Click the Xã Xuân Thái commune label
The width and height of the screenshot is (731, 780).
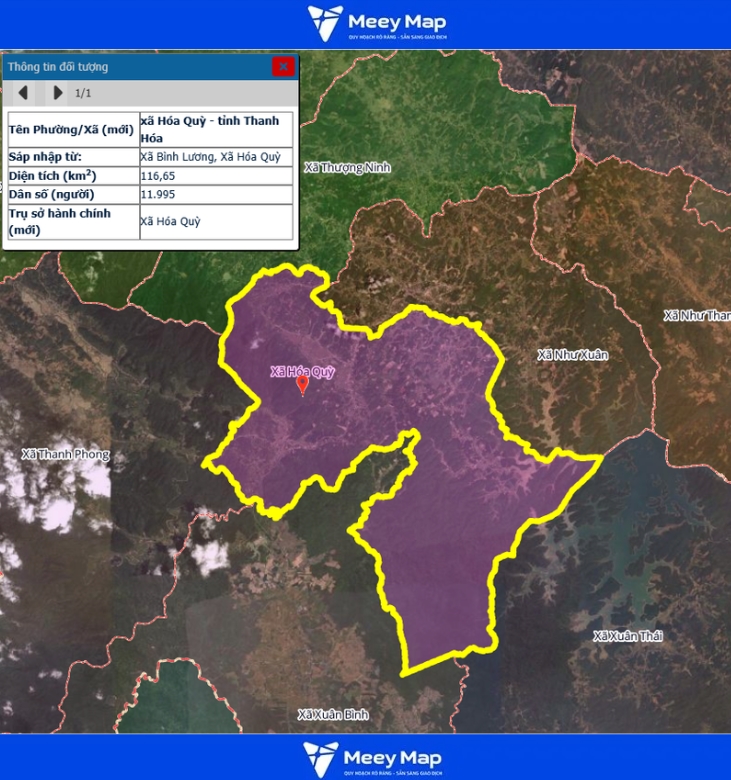(627, 636)
